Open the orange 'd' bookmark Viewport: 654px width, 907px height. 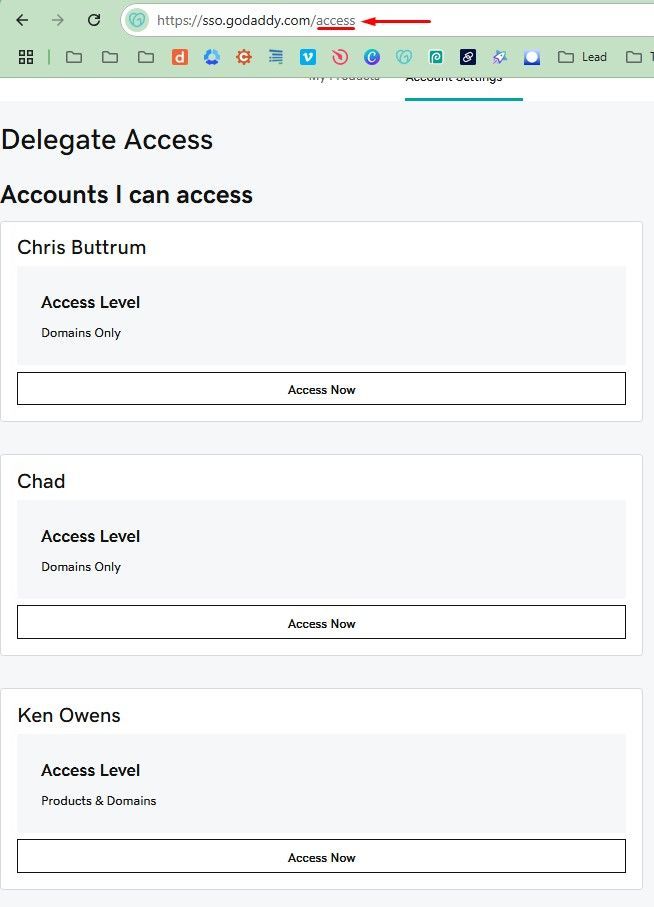pos(180,57)
